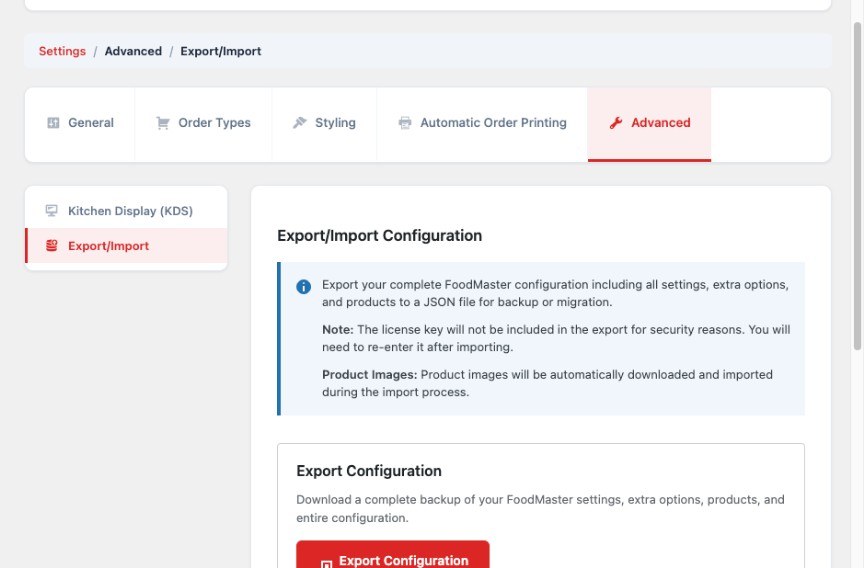Click the shopping cart icon for Order Types

[163, 123]
